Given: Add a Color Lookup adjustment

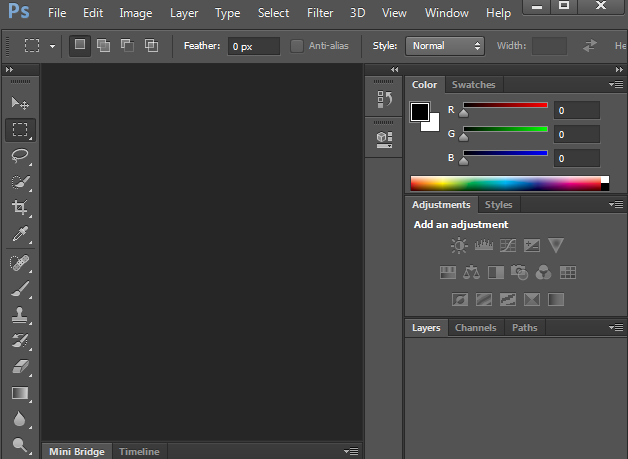Looking at the screenshot, I should pos(568,273).
